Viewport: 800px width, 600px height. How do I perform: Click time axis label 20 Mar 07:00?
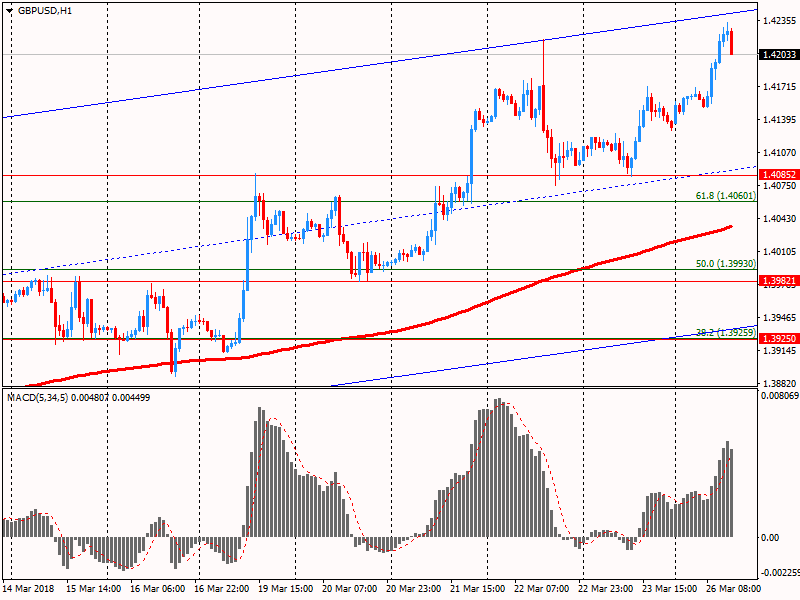(x=349, y=588)
